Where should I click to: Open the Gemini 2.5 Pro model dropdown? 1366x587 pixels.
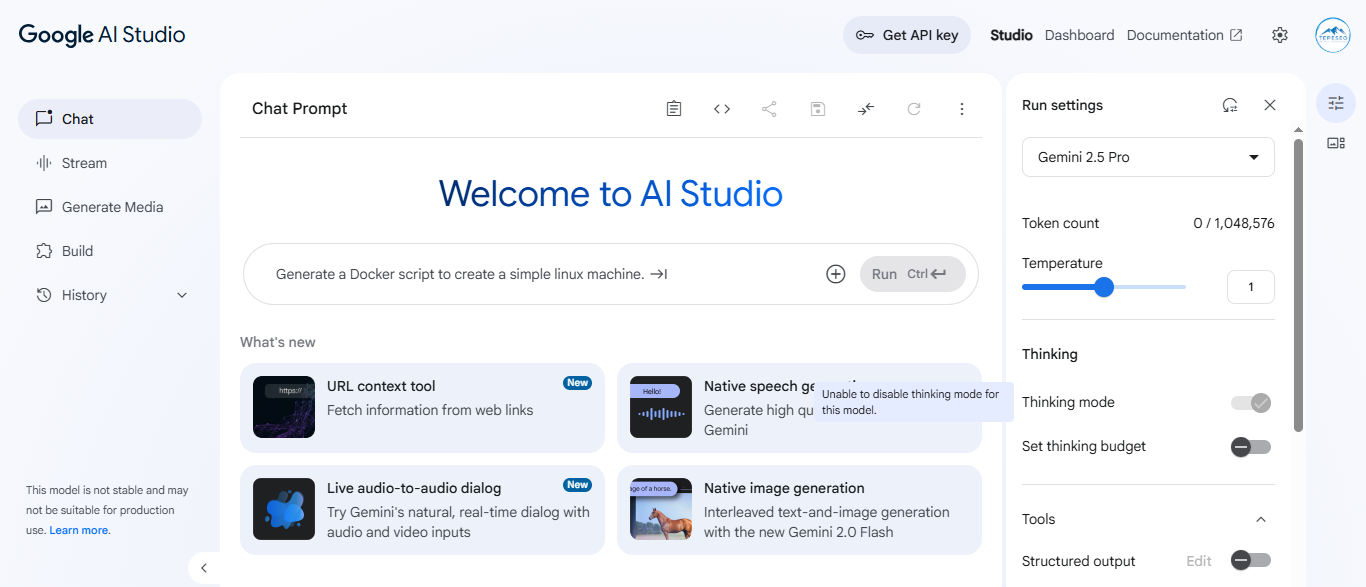coord(1148,157)
